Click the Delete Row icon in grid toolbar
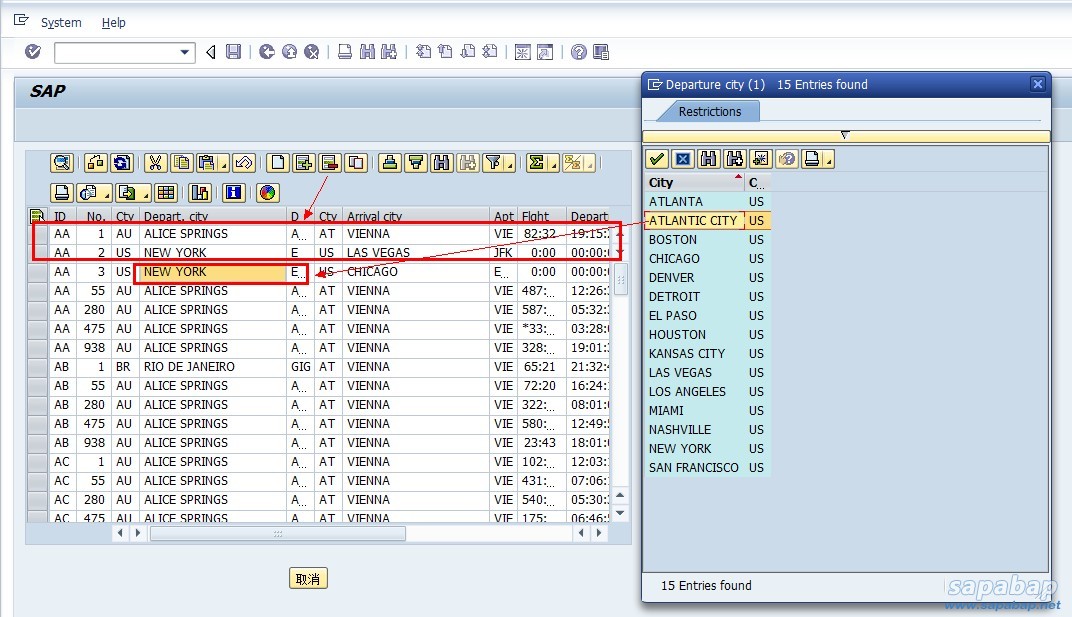Viewport: 1072px width, 617px height. [329, 163]
